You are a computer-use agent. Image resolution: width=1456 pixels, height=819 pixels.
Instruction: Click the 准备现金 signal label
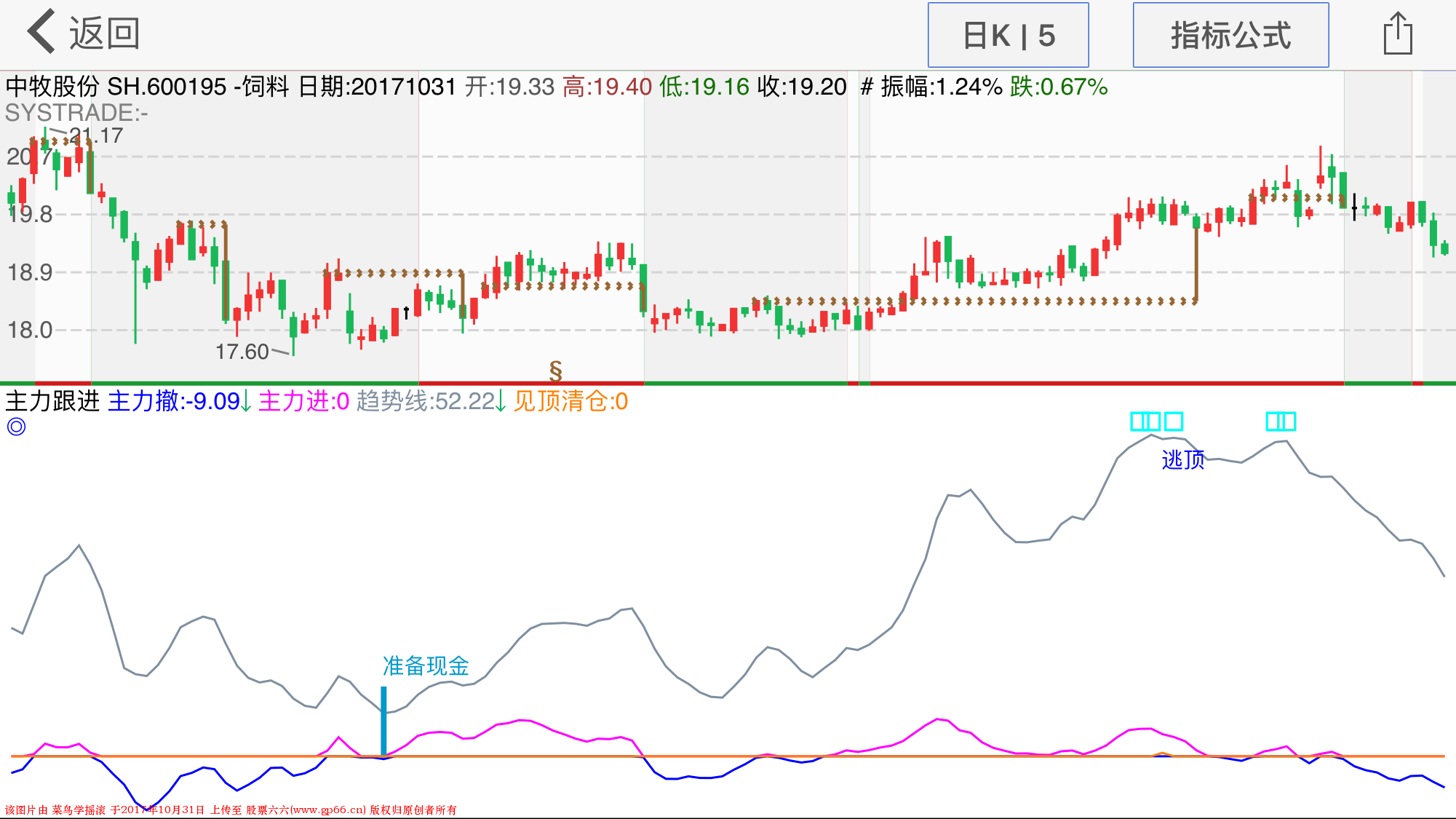pos(426,665)
